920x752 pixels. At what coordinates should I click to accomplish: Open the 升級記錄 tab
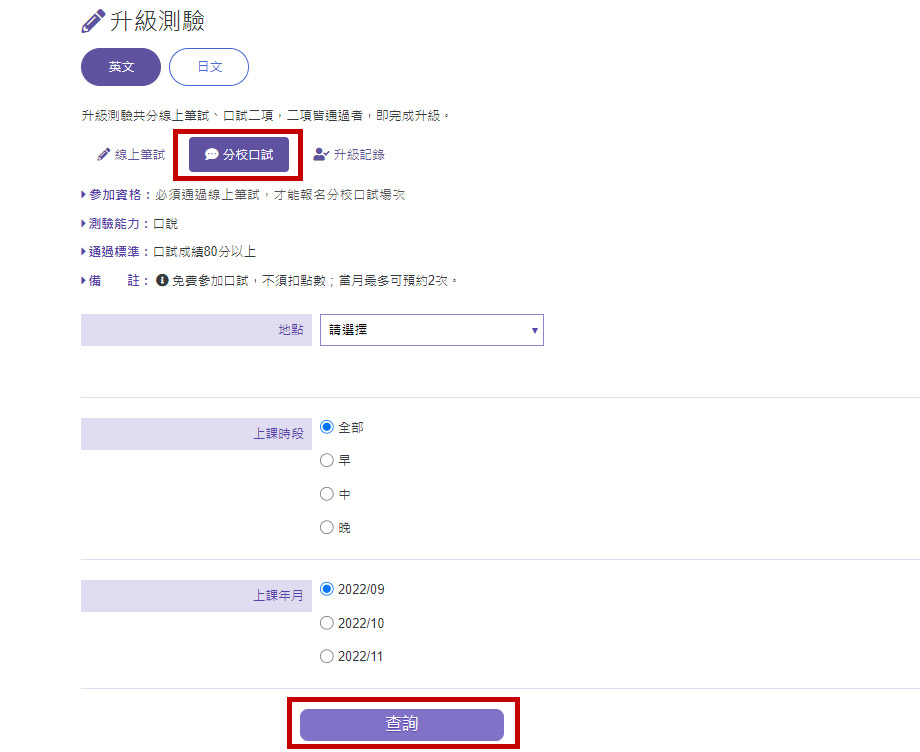point(349,155)
